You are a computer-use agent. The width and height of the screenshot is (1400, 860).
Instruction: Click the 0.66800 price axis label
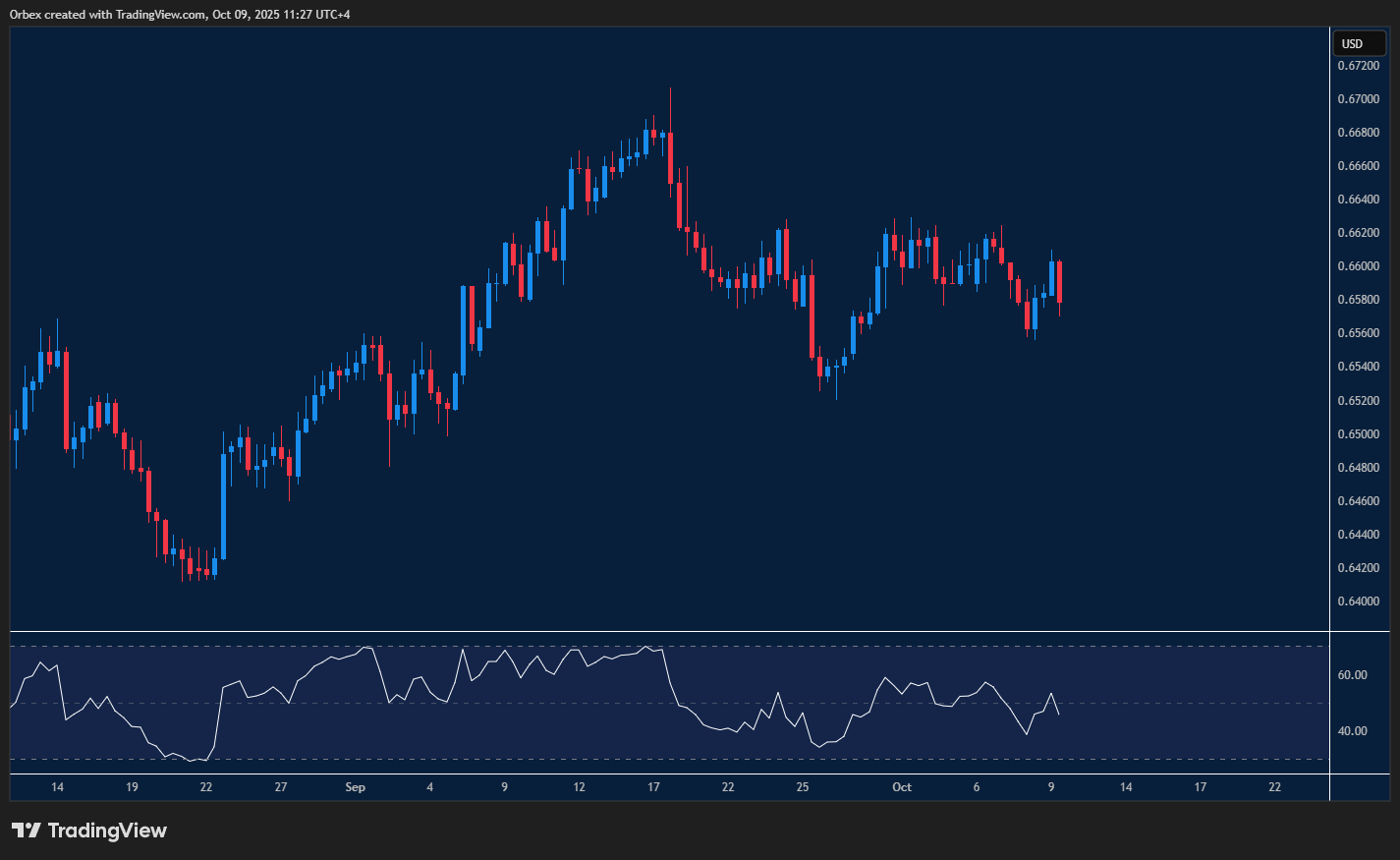(1358, 133)
